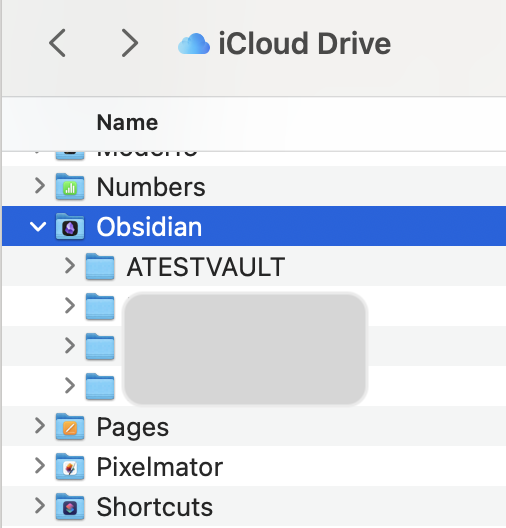Image resolution: width=506 pixels, height=528 pixels.
Task: Click the Obsidian folder icon
Action: click(70, 226)
